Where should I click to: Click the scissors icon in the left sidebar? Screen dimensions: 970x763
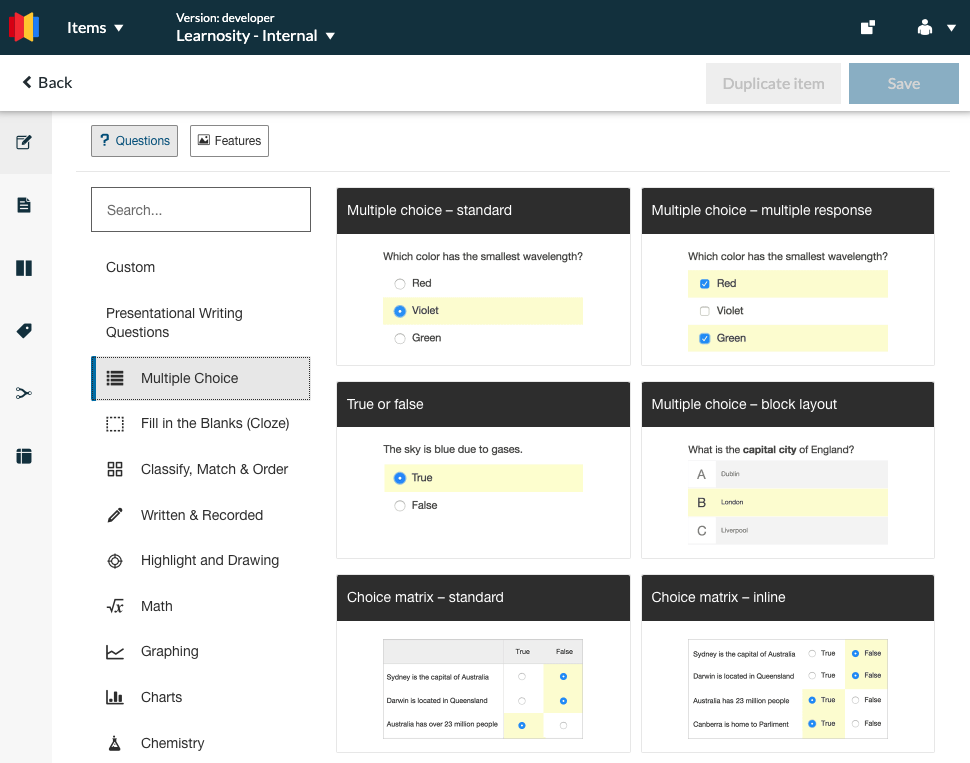[25, 393]
